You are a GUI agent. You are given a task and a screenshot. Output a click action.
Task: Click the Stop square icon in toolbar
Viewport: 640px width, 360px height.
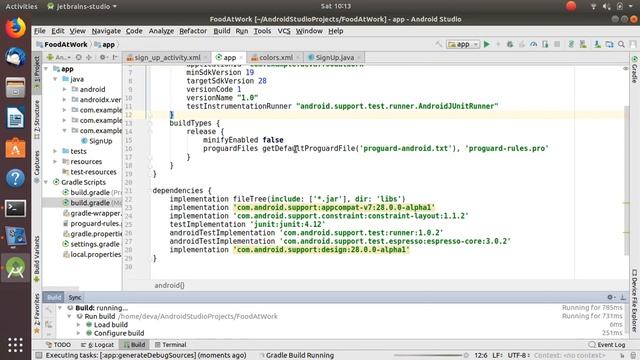point(557,44)
